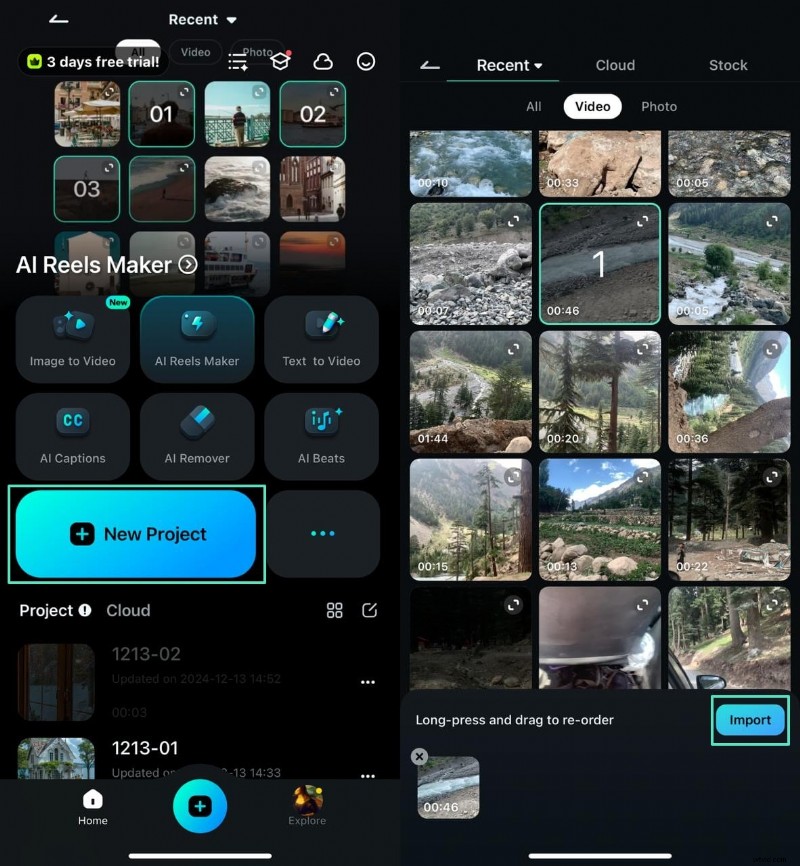Open the AI Reels Maker tool
Screen dimensions: 800x866
click(197, 340)
